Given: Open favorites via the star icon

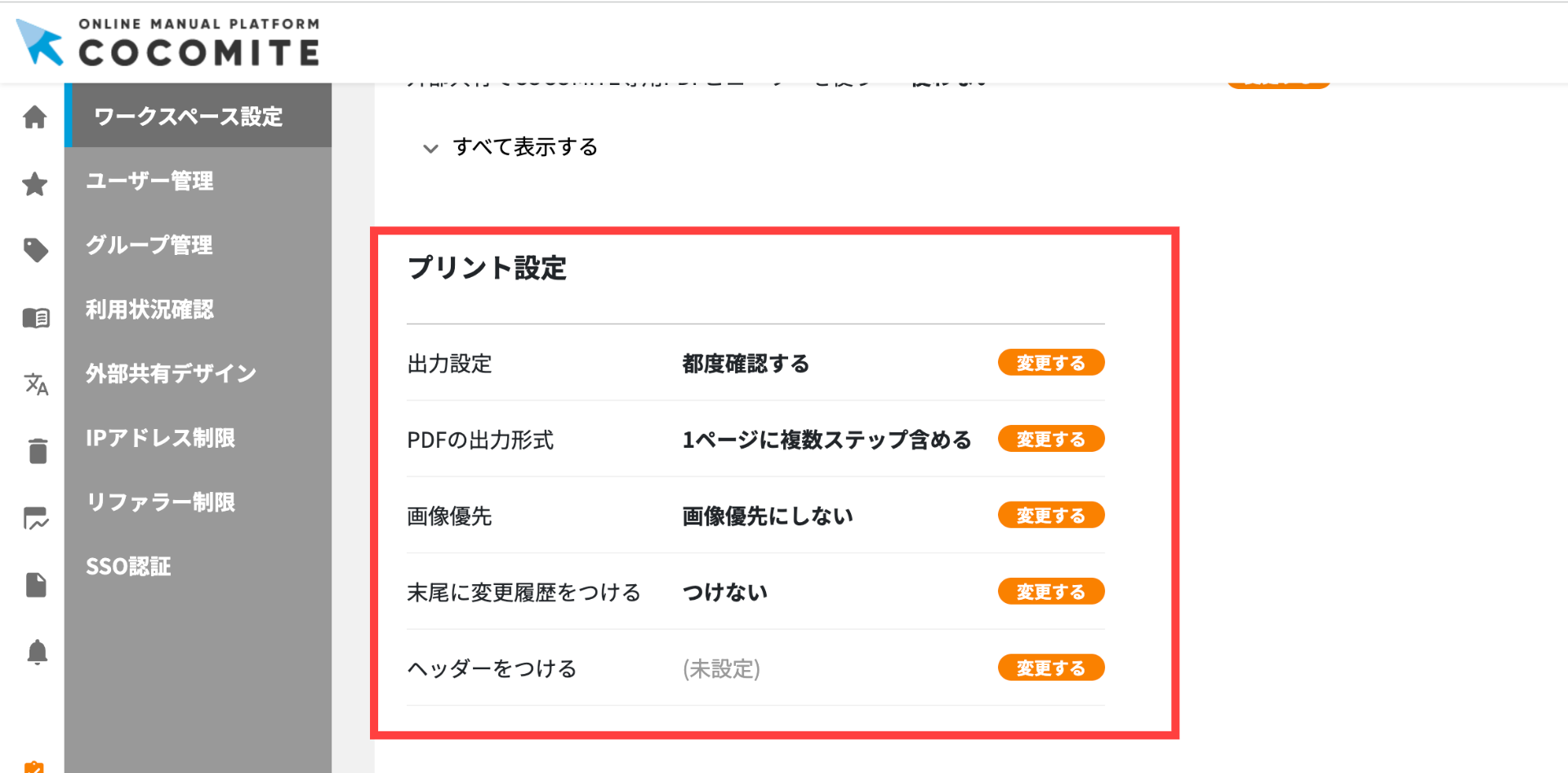Looking at the screenshot, I should 34,184.
